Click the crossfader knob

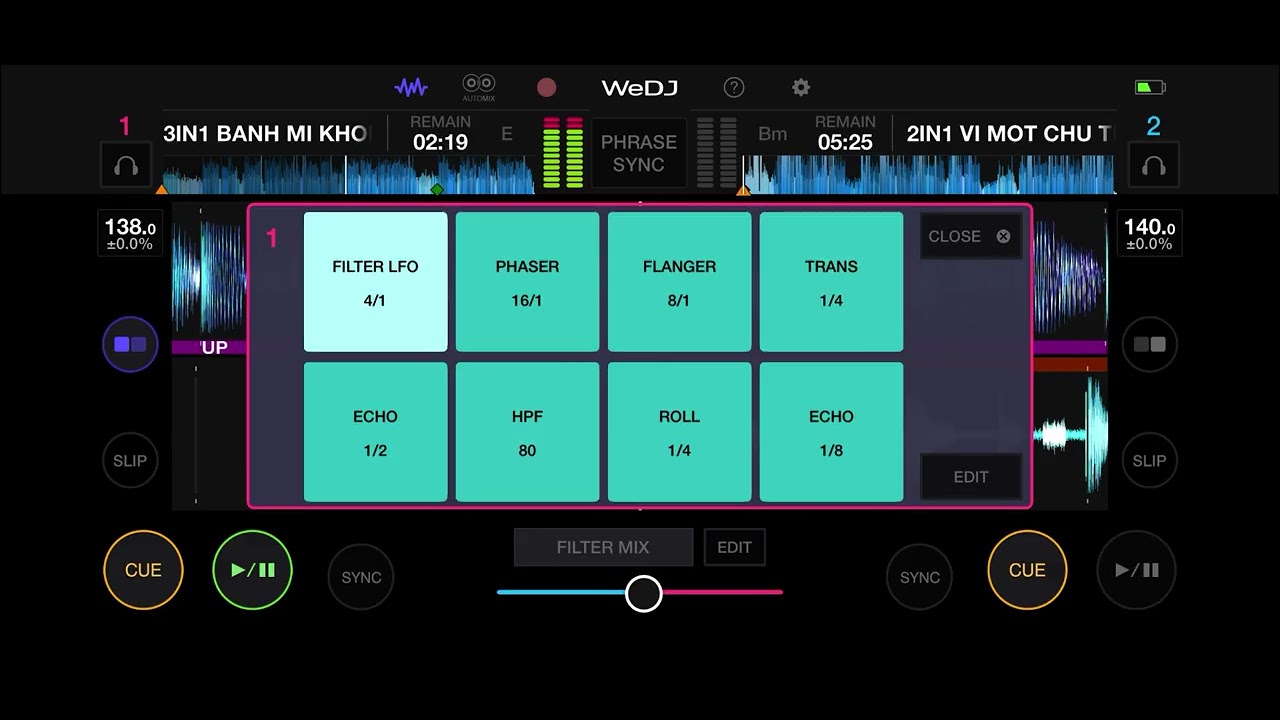click(x=643, y=593)
